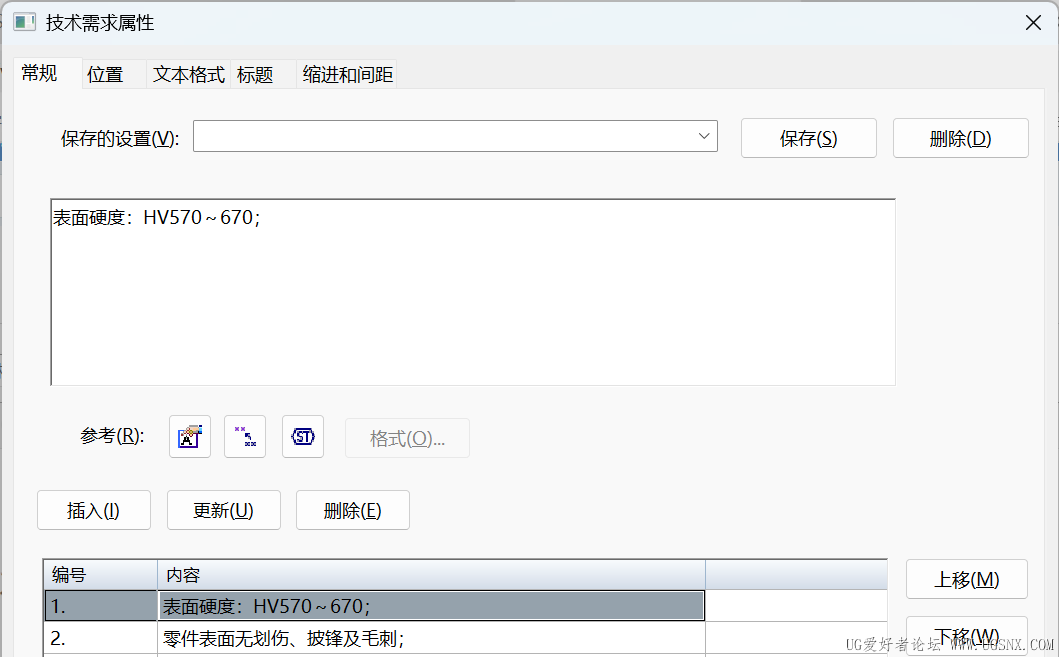Click the 下移(W) button

966,635
